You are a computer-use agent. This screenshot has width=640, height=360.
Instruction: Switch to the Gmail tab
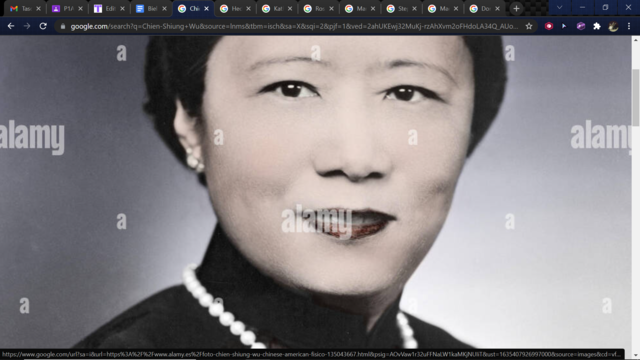[21, 9]
